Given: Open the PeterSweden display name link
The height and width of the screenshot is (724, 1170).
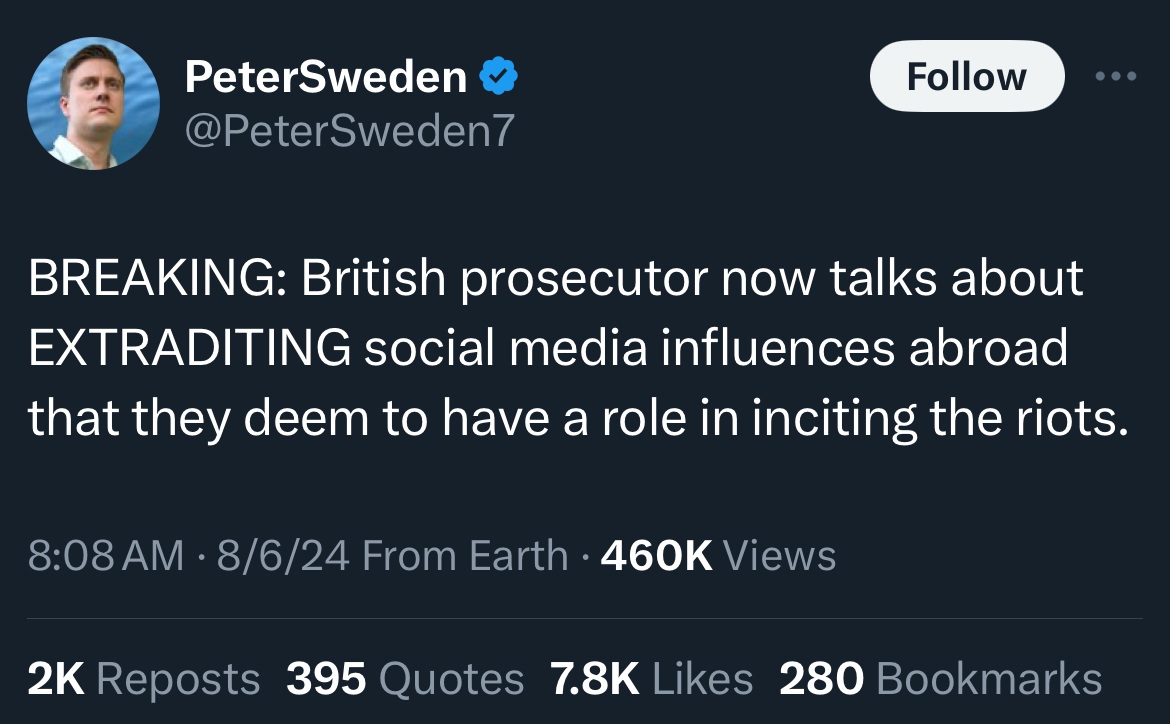Looking at the screenshot, I should pyautogui.click(x=325, y=77).
